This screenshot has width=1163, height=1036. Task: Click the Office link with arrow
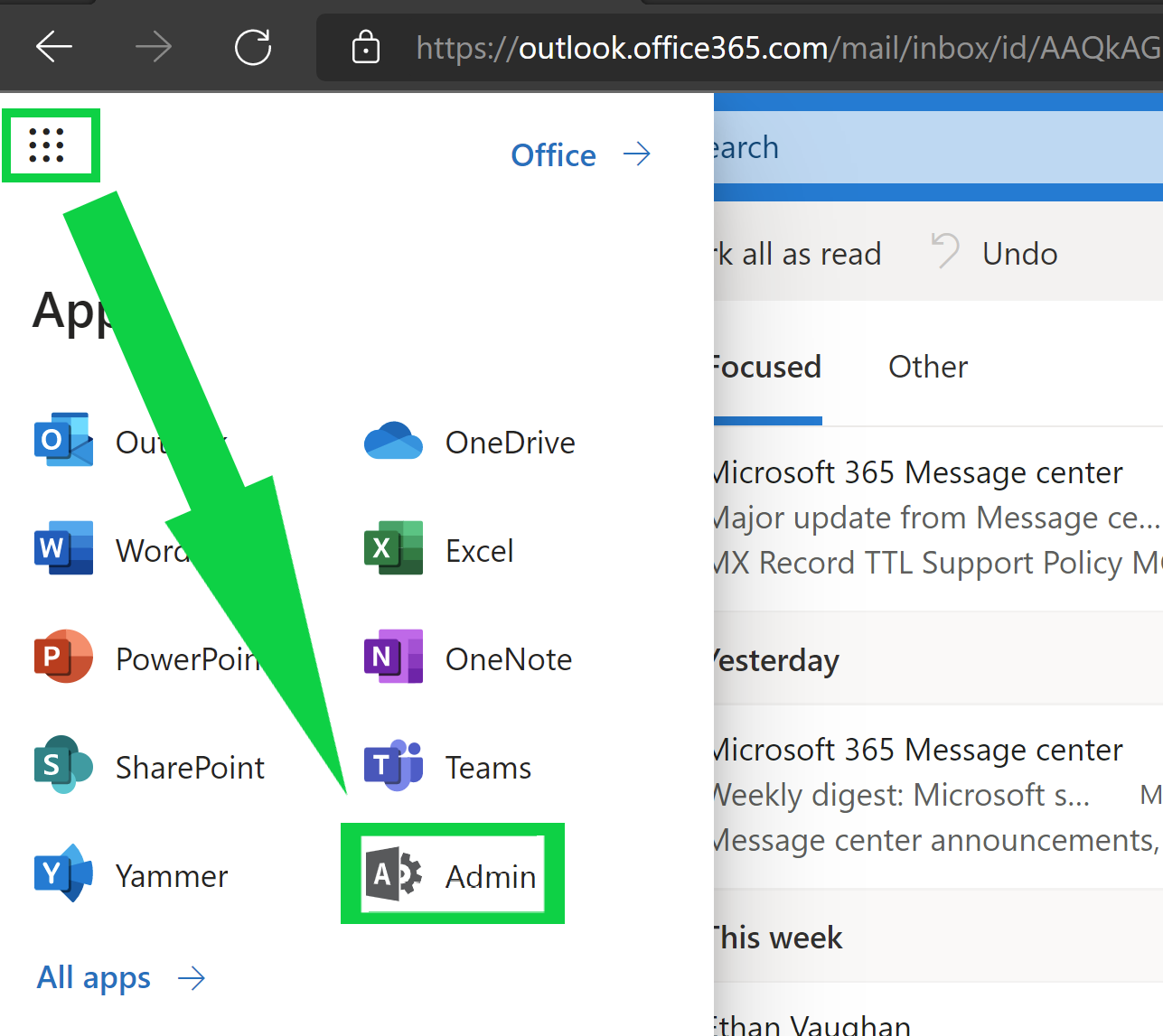pyautogui.click(x=580, y=155)
